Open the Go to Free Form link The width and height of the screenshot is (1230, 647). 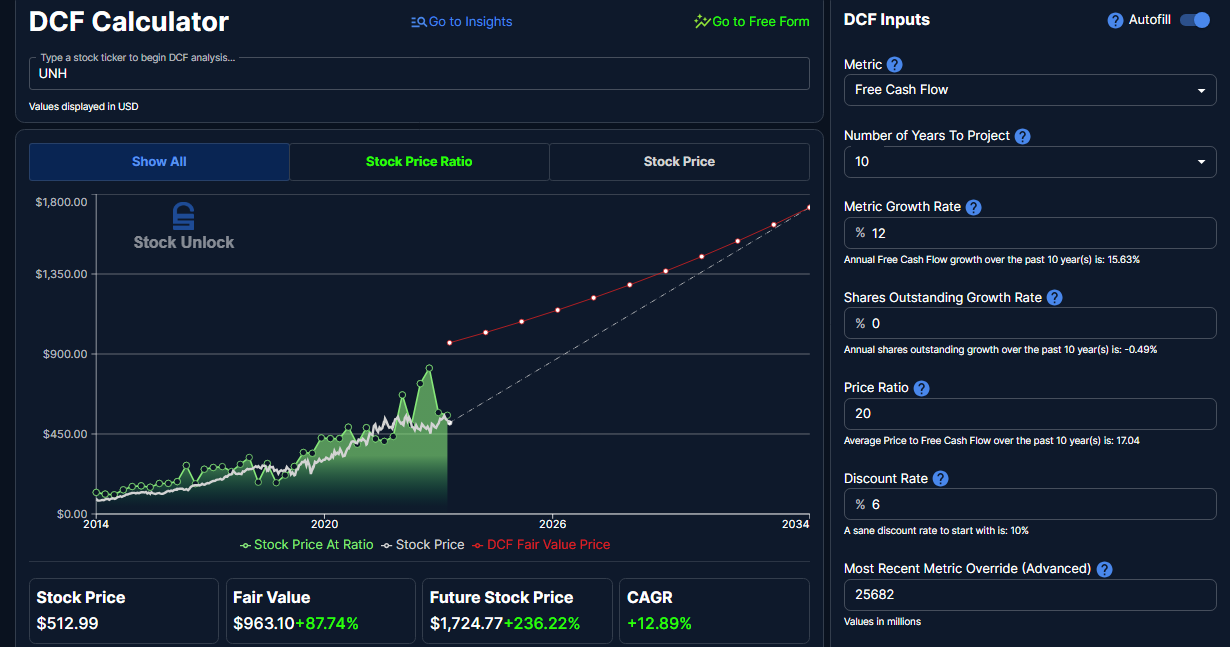click(x=752, y=21)
